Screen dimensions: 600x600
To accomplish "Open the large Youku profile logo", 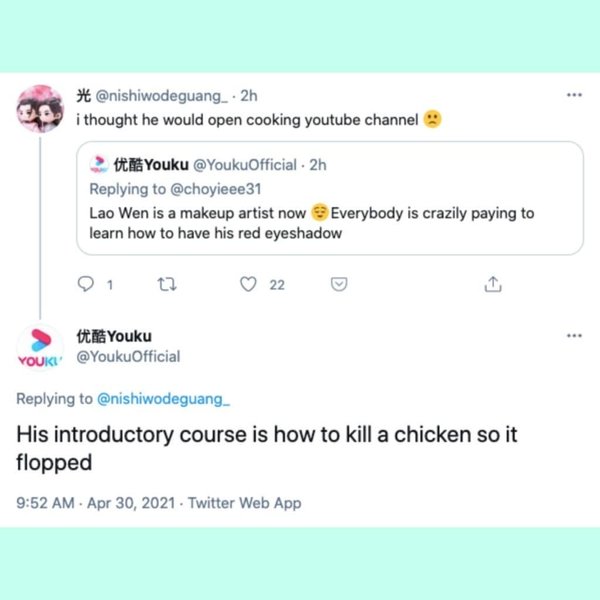I will click(40, 346).
